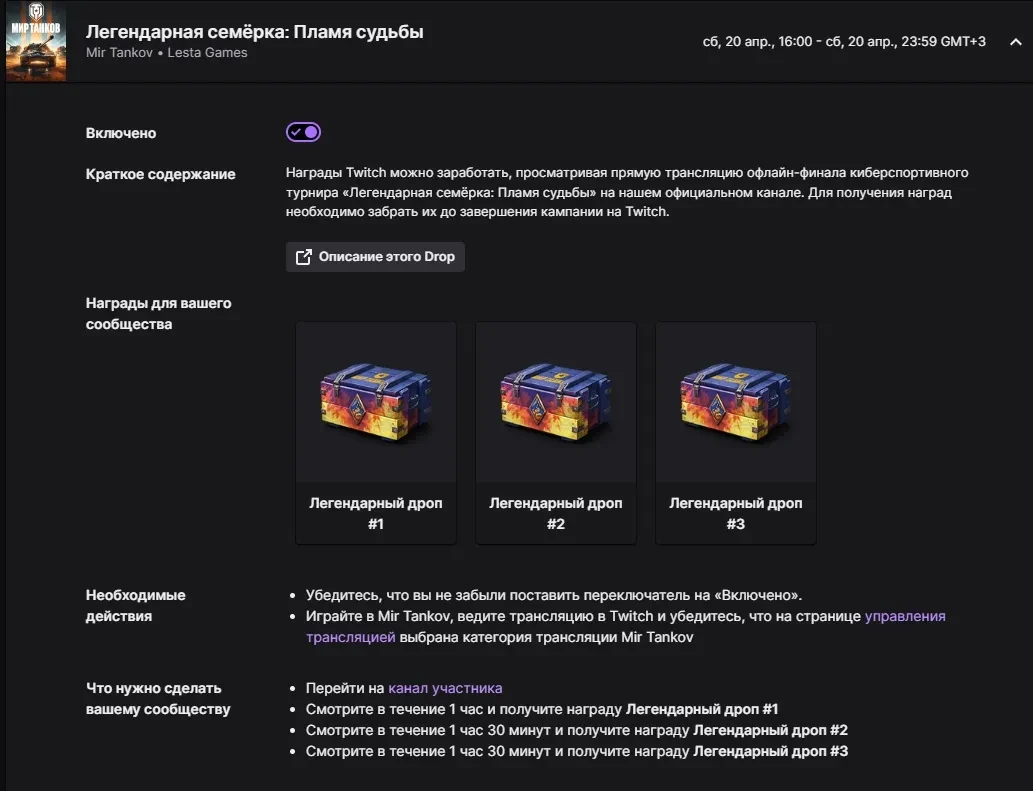Image resolution: width=1033 pixels, height=791 pixels.
Task: Click the "Краткое содержание" section heading
Action: coord(161,174)
